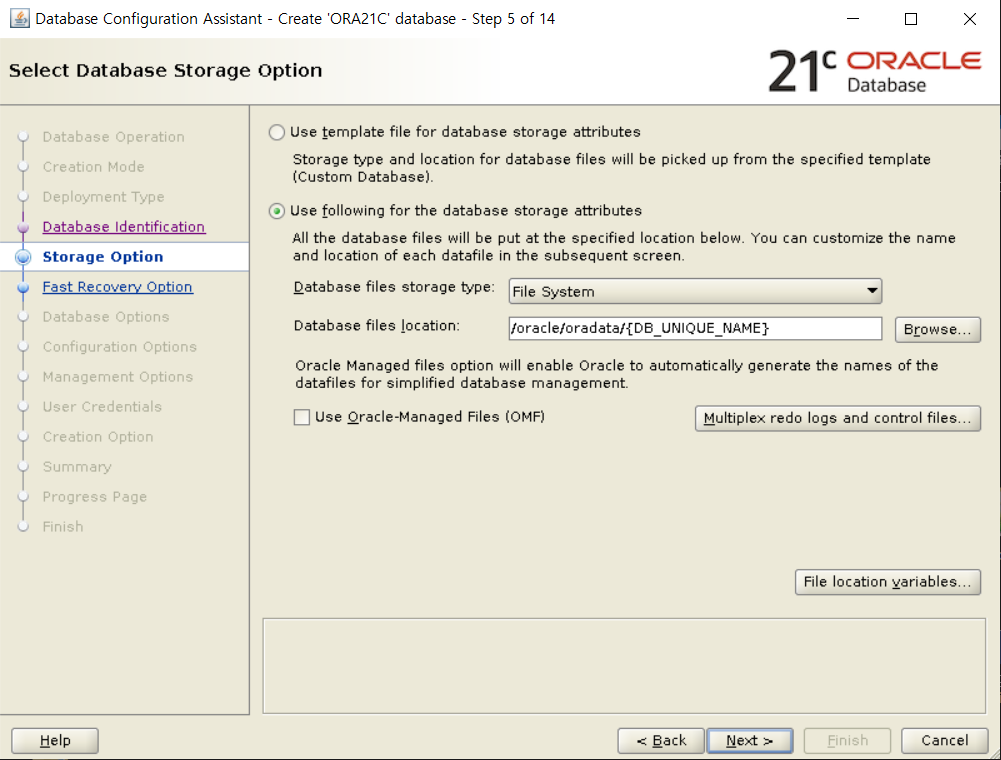Screen dimensions: 1001x760
Task: Cancel the database creation wizard
Action: pos(944,741)
